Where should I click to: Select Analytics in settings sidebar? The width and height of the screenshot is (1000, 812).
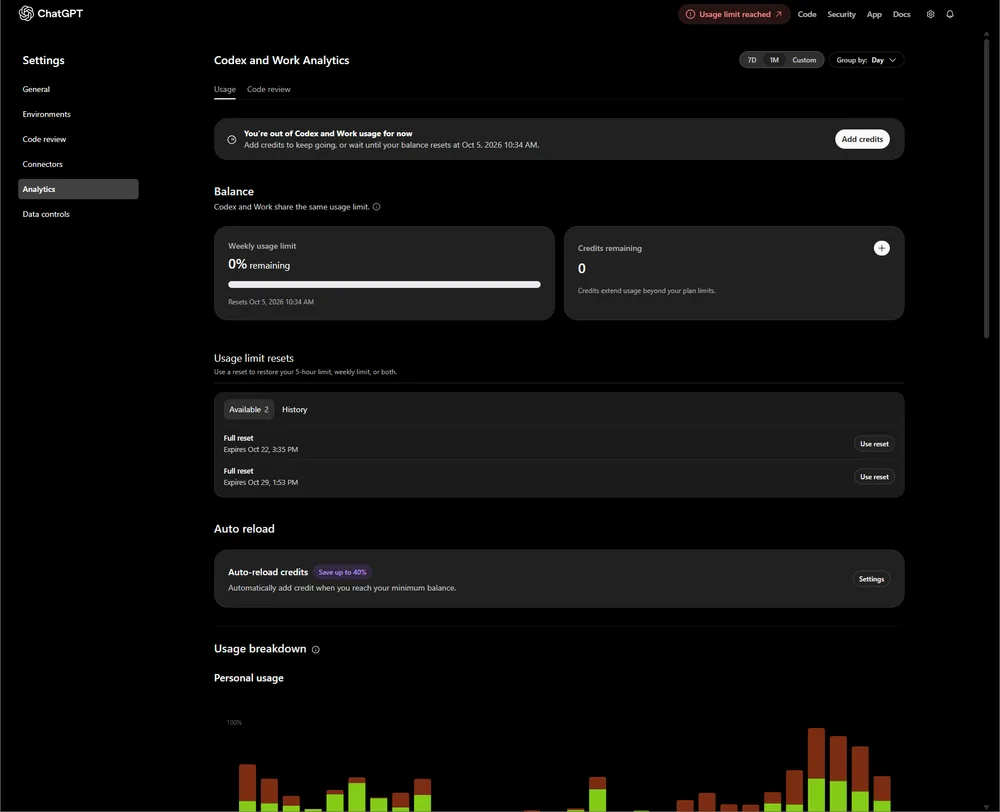point(78,189)
